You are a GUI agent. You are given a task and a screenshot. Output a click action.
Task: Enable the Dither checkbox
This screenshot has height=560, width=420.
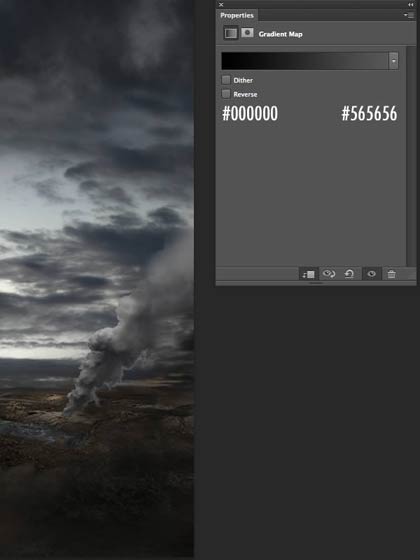click(x=226, y=80)
